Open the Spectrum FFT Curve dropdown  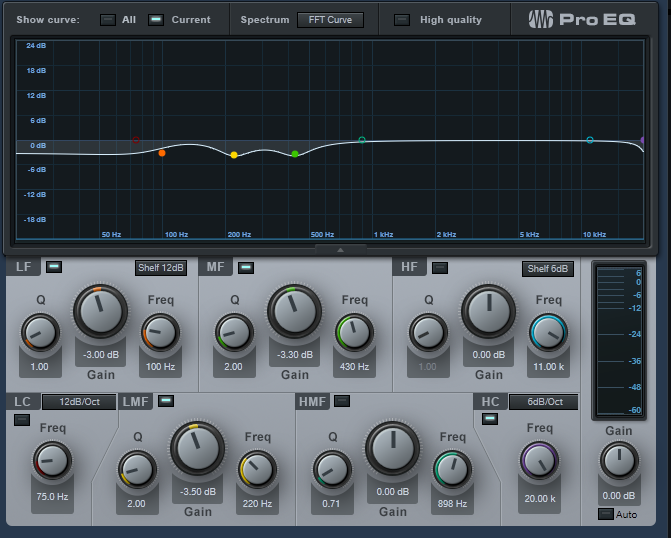(330, 20)
